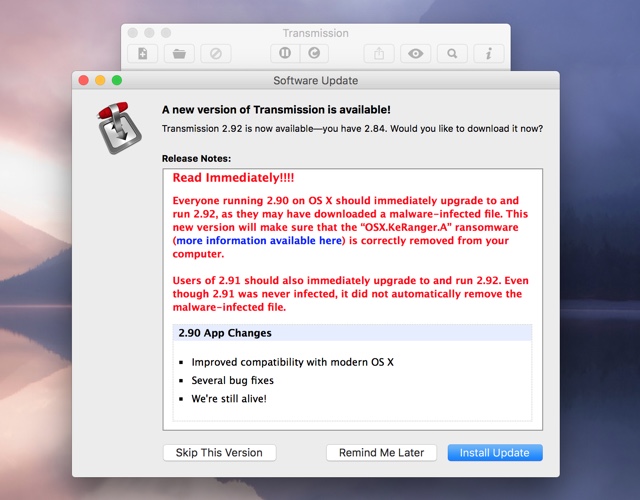Click Create torrent file icon in Transmission toolbar

[142, 53]
